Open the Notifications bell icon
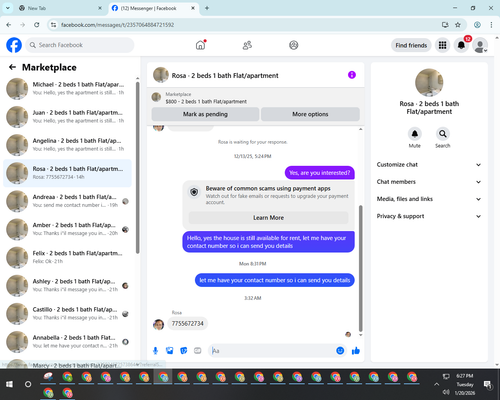This screenshot has width=500, height=400. [x=461, y=45]
